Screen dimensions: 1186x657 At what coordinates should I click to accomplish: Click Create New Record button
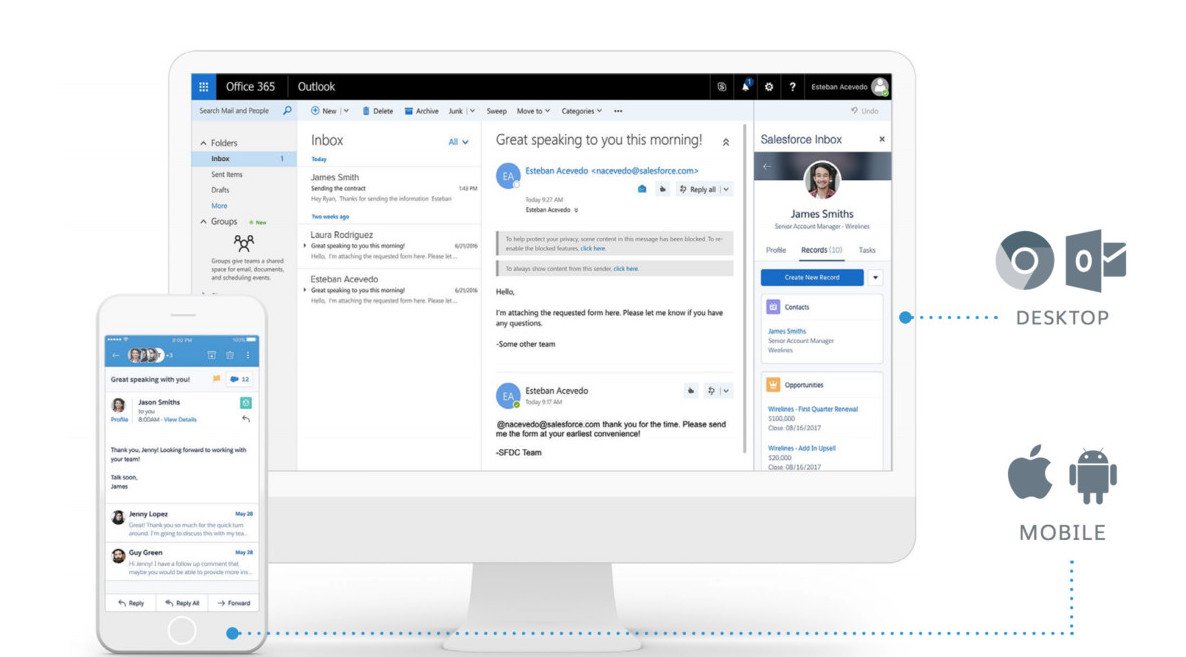pos(812,277)
